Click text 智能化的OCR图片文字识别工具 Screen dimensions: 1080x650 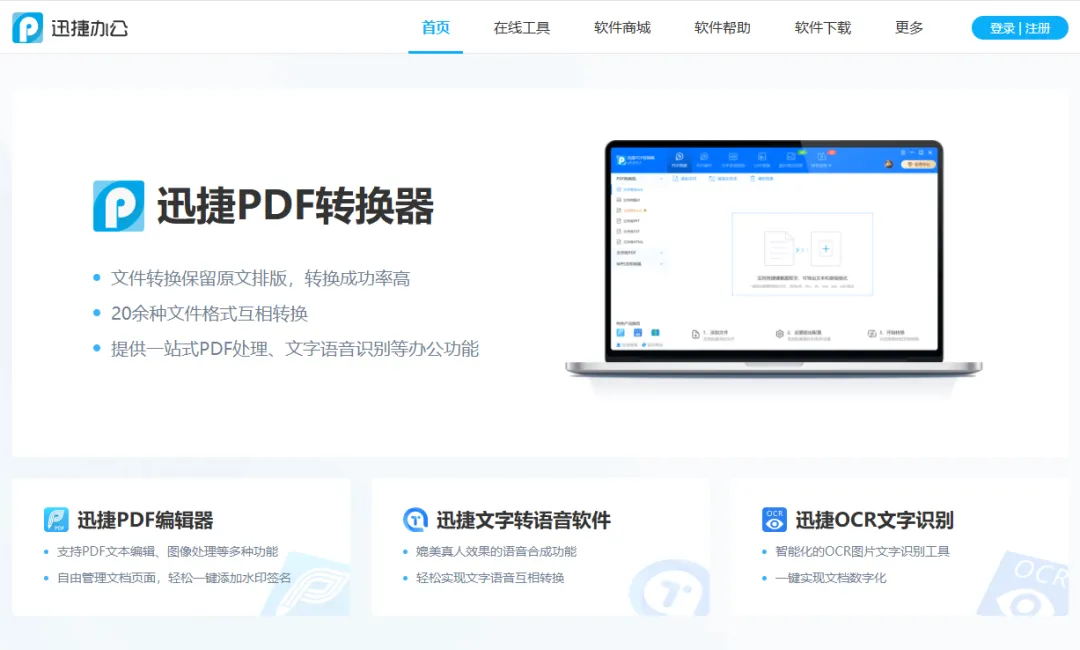(x=862, y=552)
